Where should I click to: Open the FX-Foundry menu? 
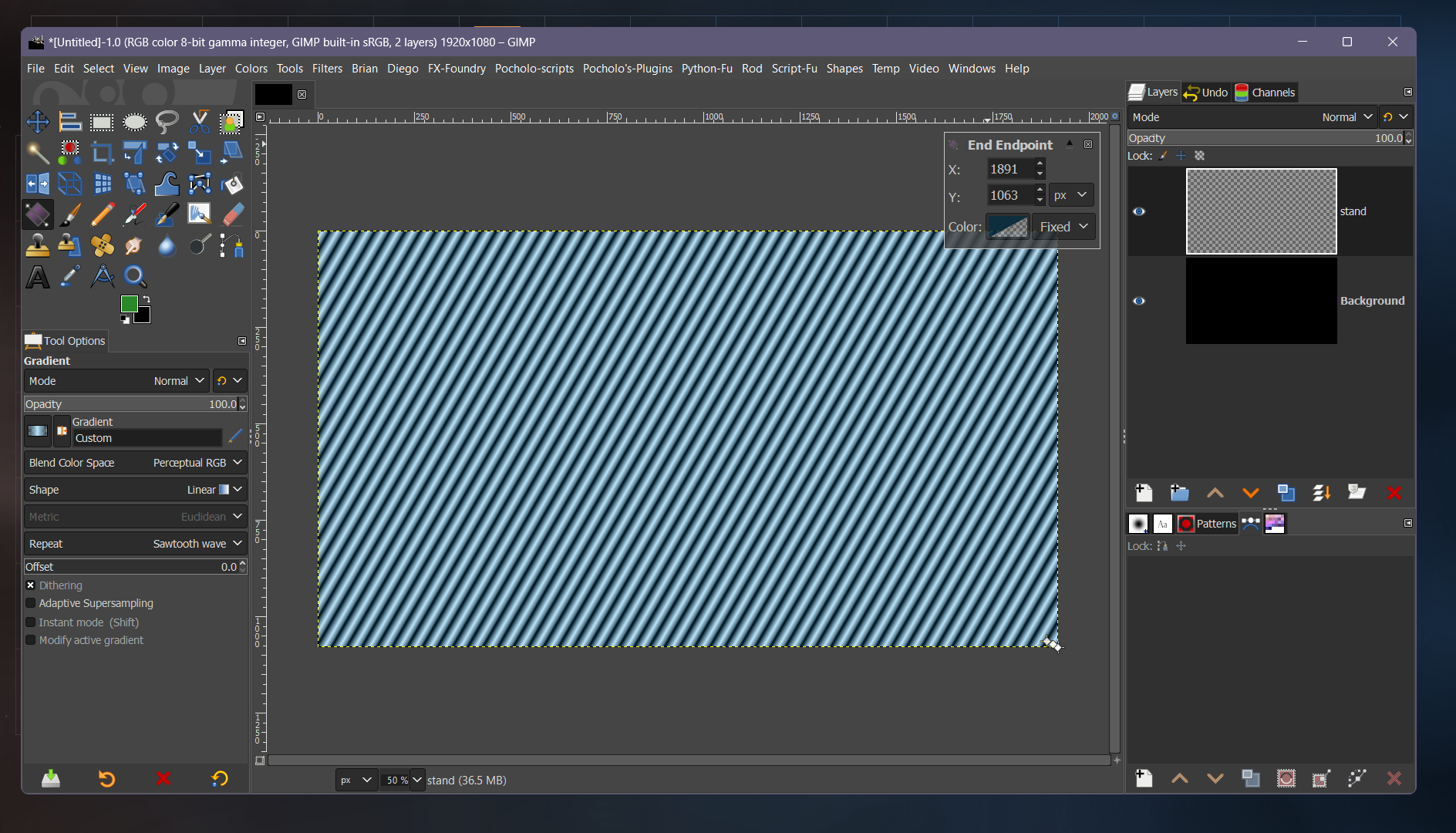coord(457,69)
